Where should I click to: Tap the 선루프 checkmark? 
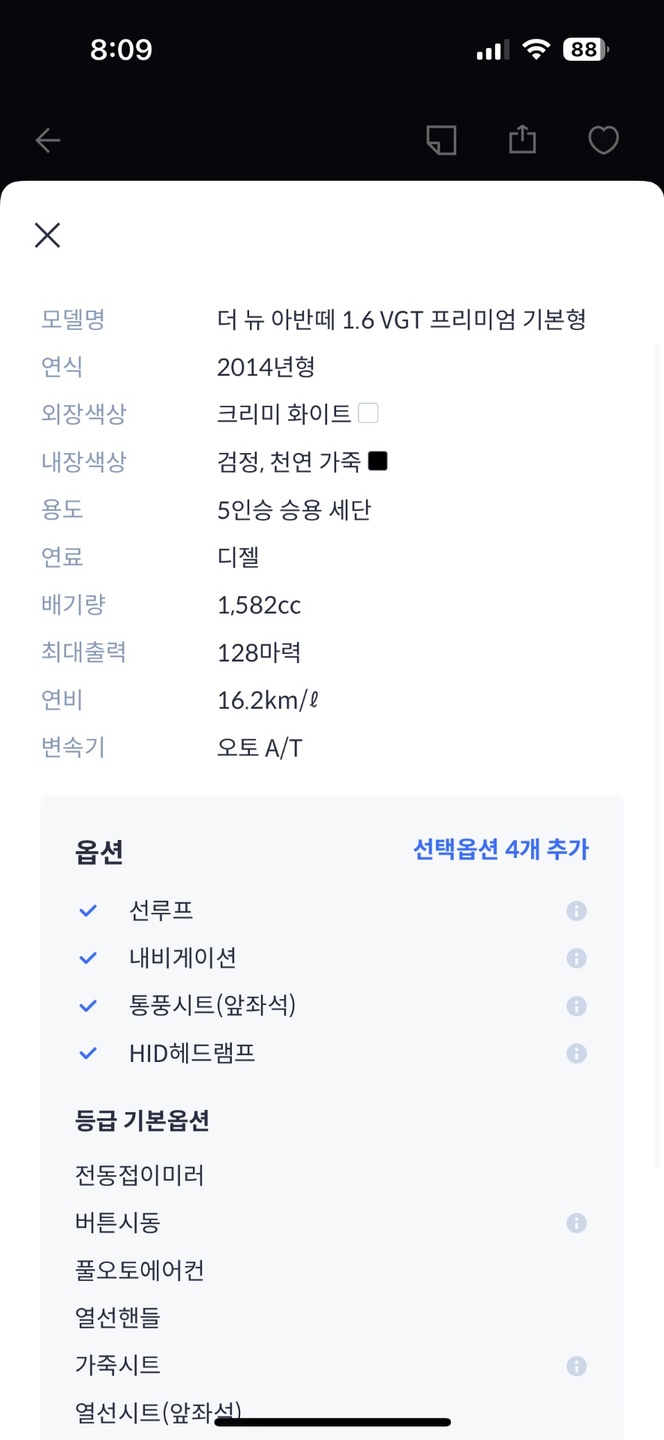pyautogui.click(x=88, y=911)
